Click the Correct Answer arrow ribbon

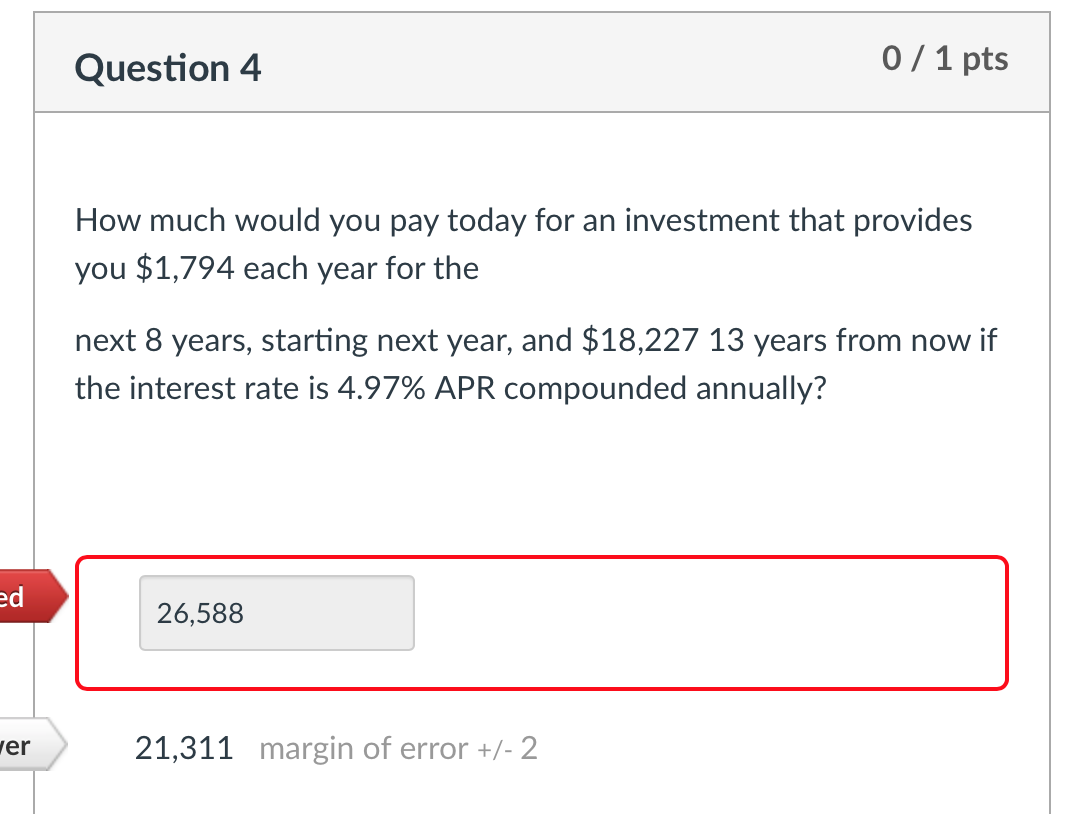tap(30, 744)
